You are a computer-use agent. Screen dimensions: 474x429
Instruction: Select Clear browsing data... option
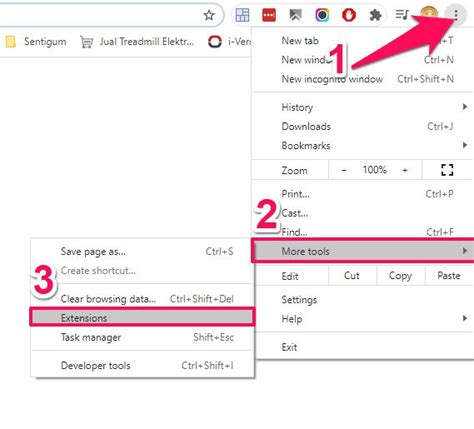click(143, 299)
